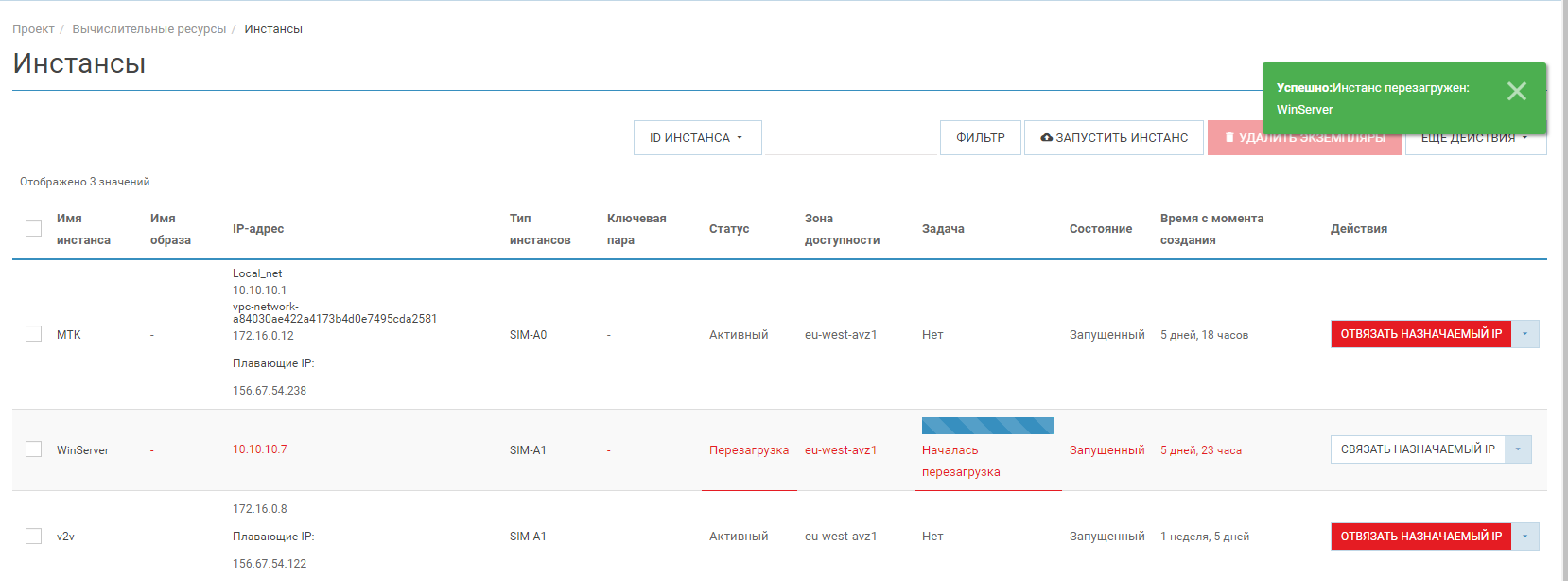Click the WinServer reboot progress bar
This screenshot has width=1568, height=581.
click(987, 426)
